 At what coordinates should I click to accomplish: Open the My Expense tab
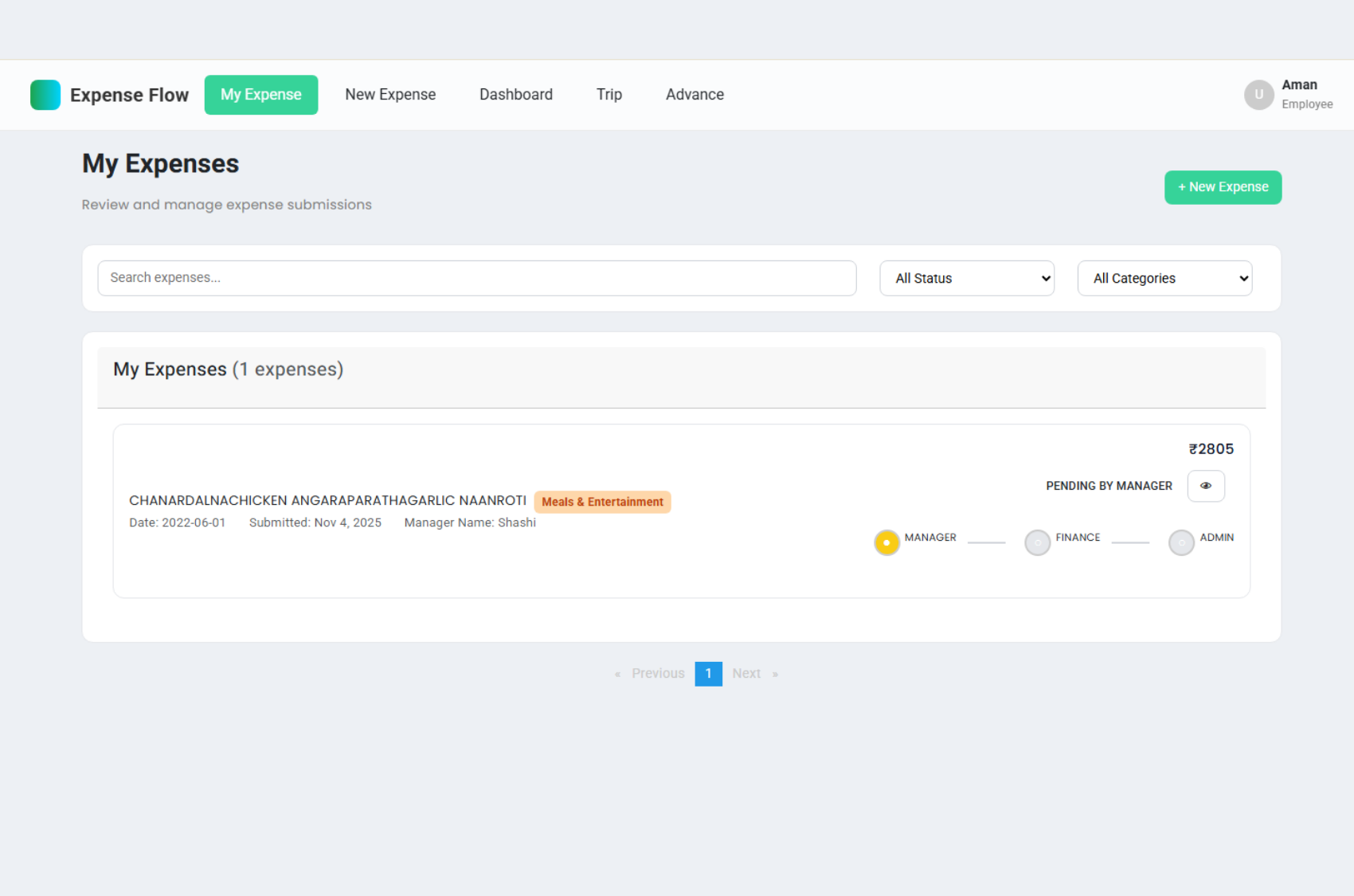(260, 95)
